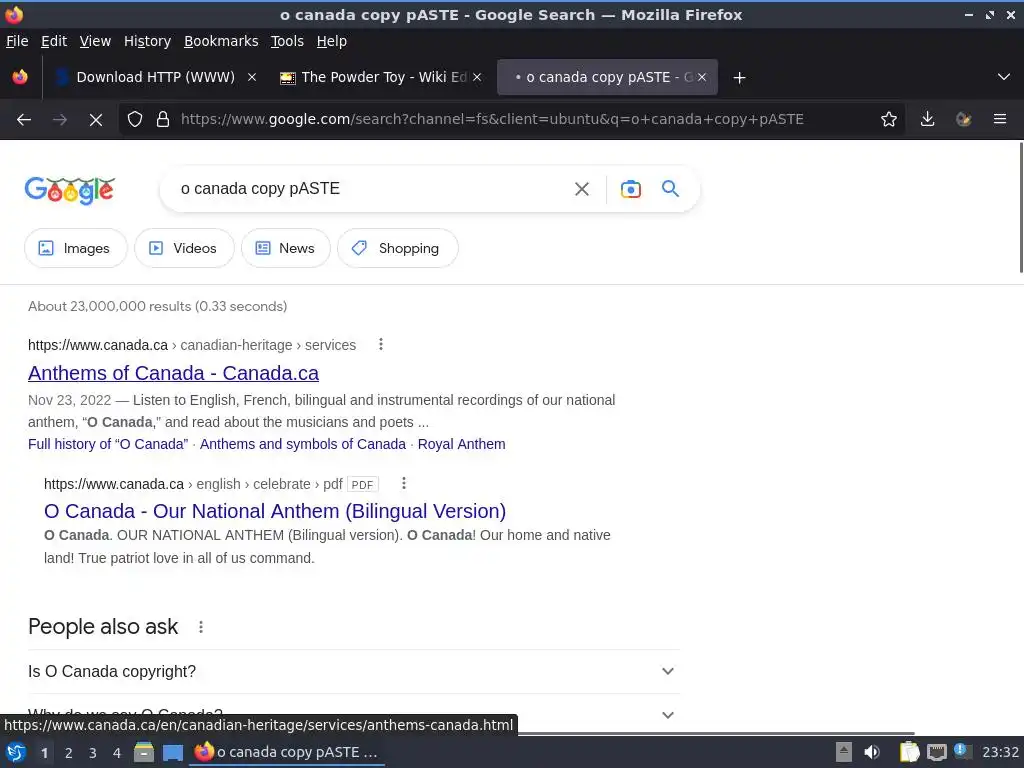Open the People also ask options dots
This screenshot has width=1024, height=768.
(201, 627)
